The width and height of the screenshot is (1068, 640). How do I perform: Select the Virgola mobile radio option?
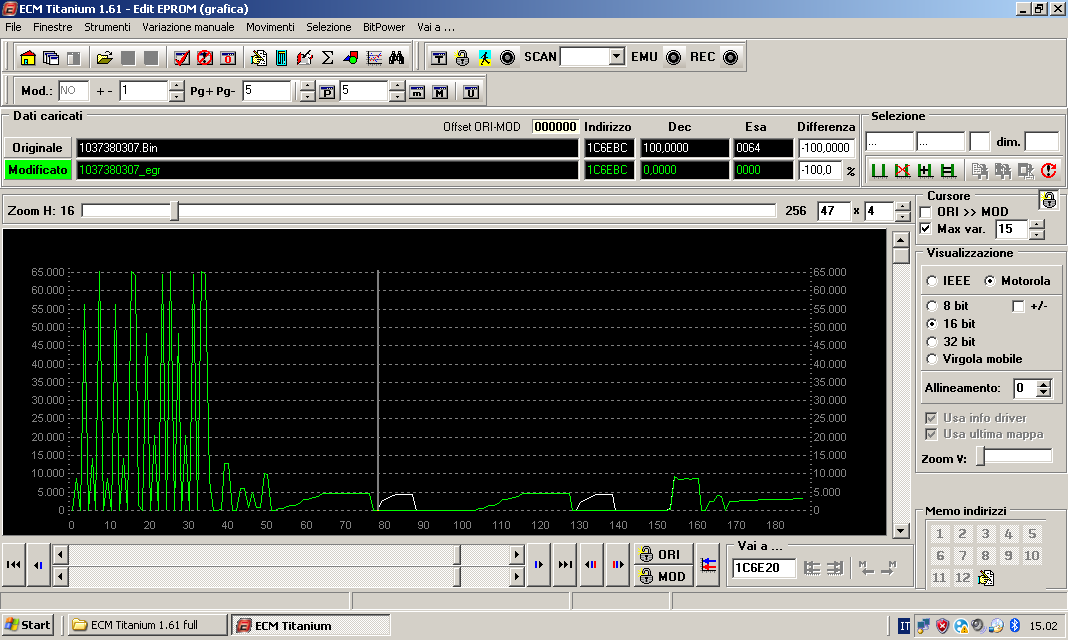932,359
